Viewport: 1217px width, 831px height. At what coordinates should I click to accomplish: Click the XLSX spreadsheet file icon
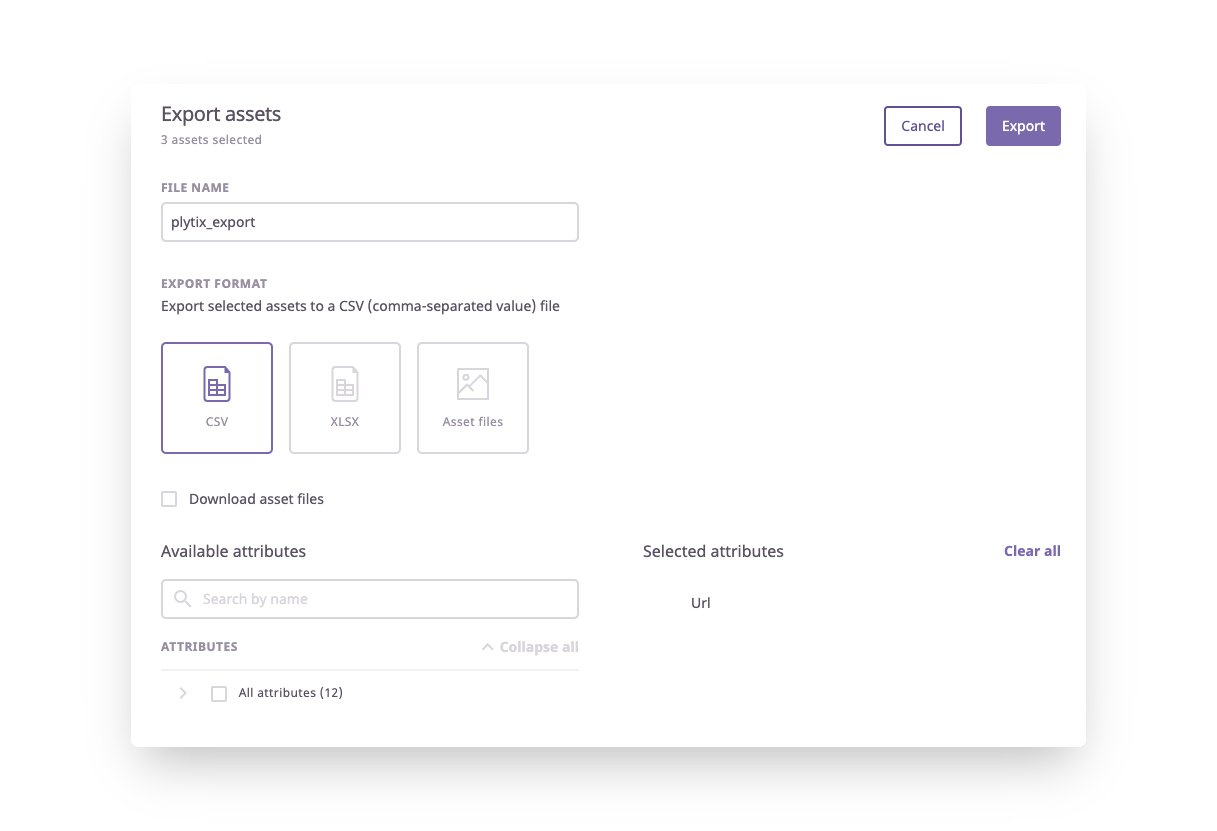[345, 384]
